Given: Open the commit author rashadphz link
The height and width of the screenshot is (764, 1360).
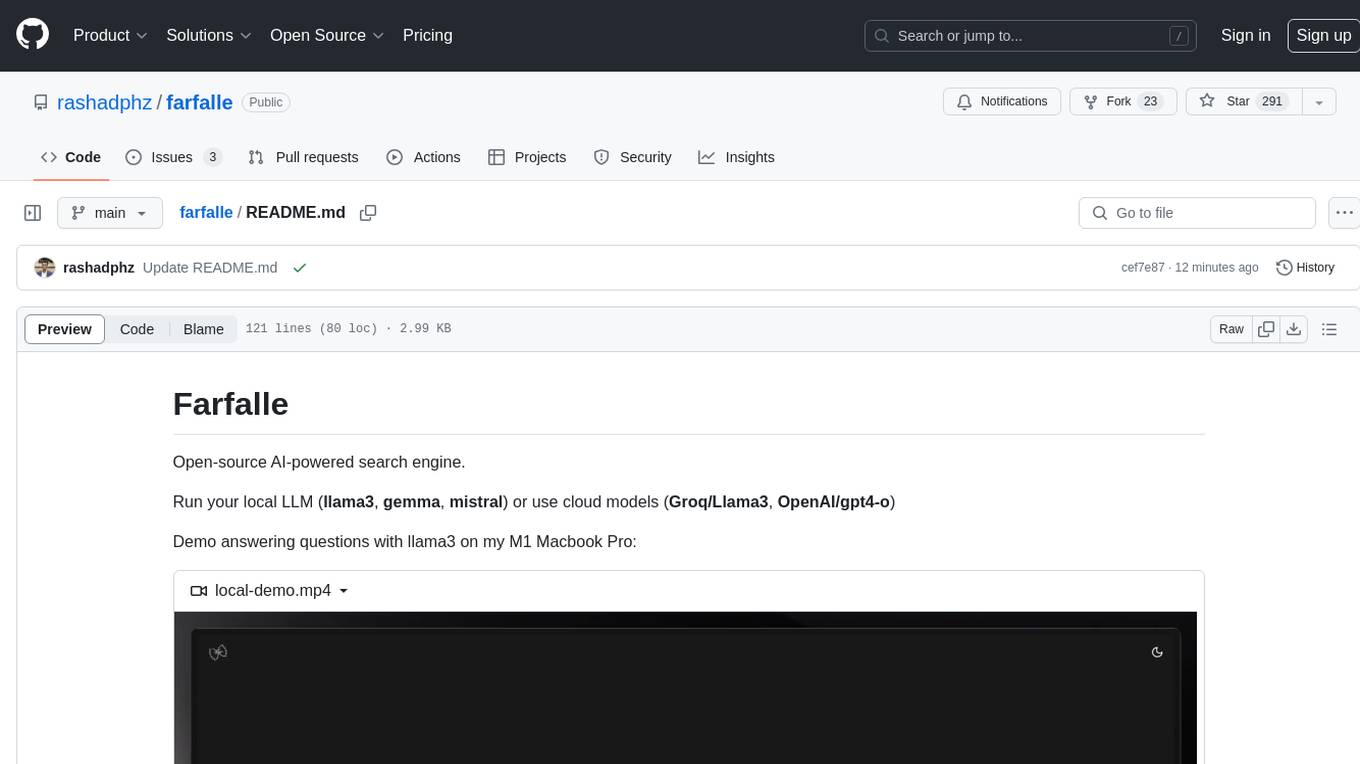Looking at the screenshot, I should [98, 268].
